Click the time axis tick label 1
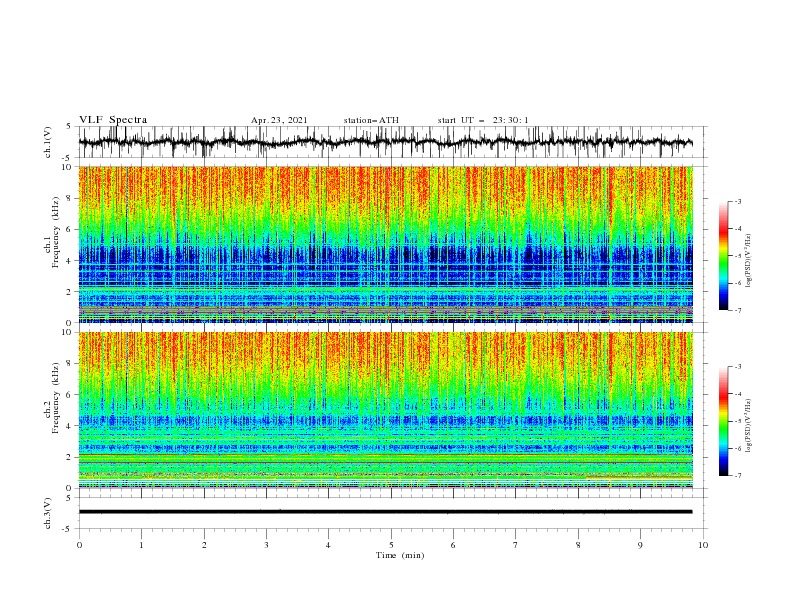Image resolution: width=792 pixels, height=612 pixels. [x=142, y=545]
